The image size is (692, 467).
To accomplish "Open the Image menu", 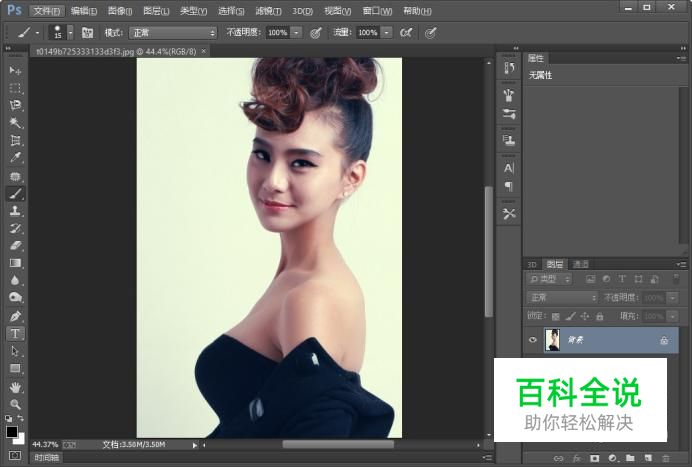I will 120,11.
